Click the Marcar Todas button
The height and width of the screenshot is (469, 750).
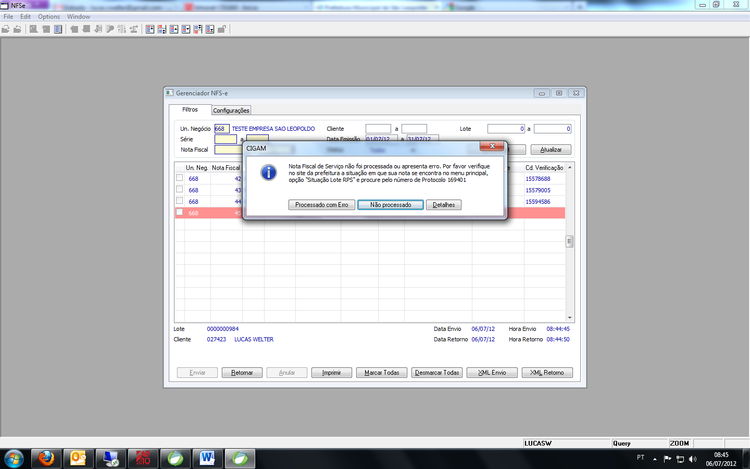[381, 372]
